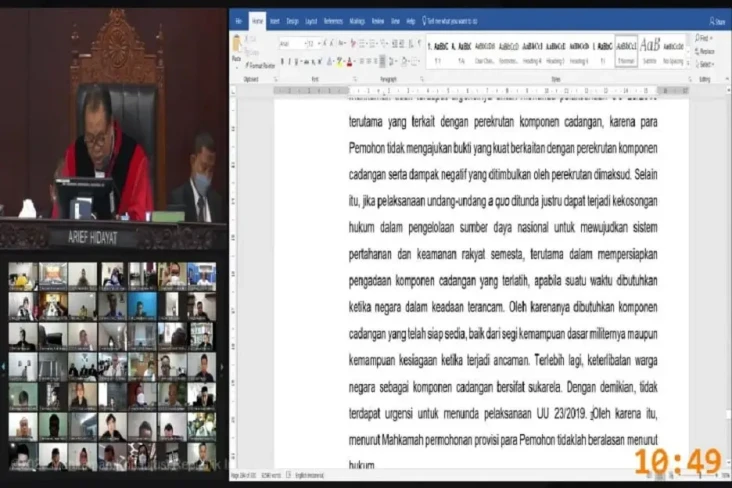This screenshot has width=732, height=488.
Task: Click the Shading paint bucket icon
Action: click(x=404, y=61)
